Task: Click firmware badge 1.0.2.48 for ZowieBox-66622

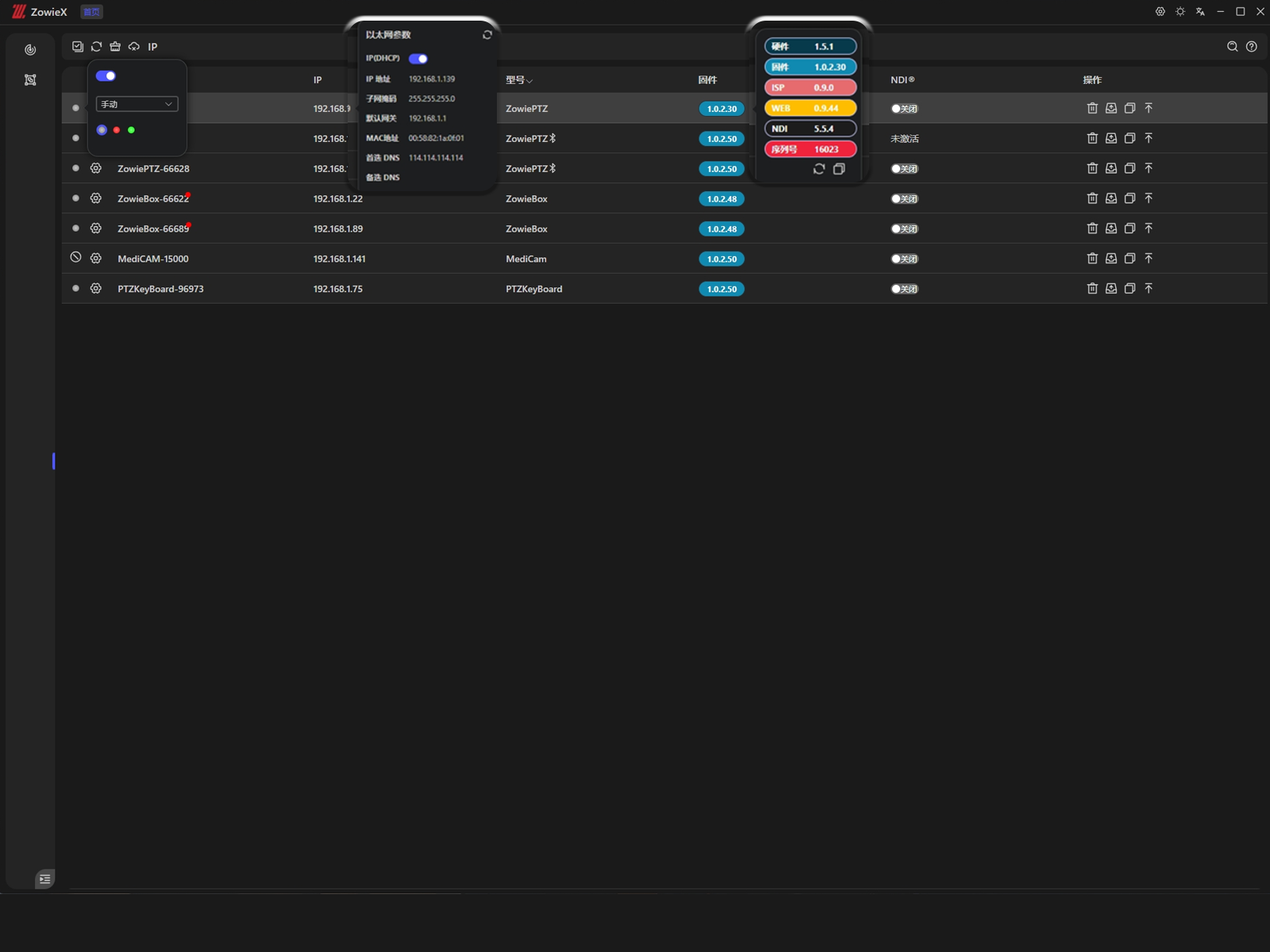Action: pyautogui.click(x=722, y=199)
